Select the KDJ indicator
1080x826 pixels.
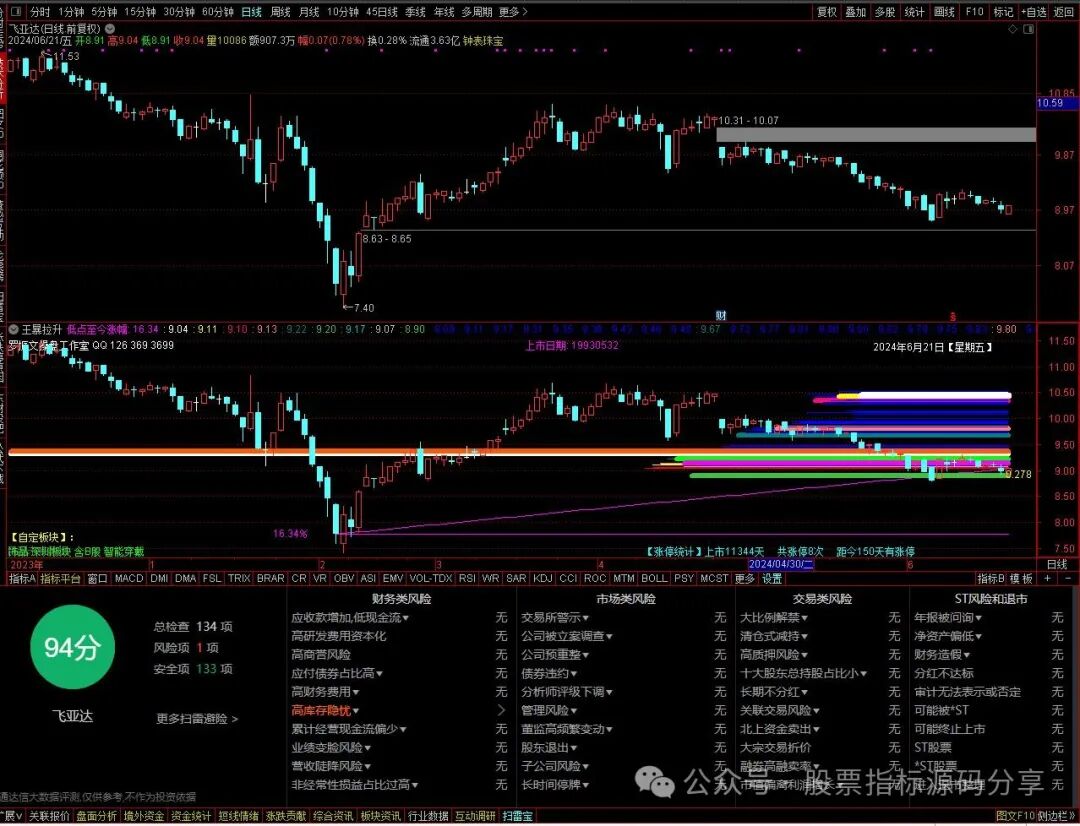coord(543,579)
